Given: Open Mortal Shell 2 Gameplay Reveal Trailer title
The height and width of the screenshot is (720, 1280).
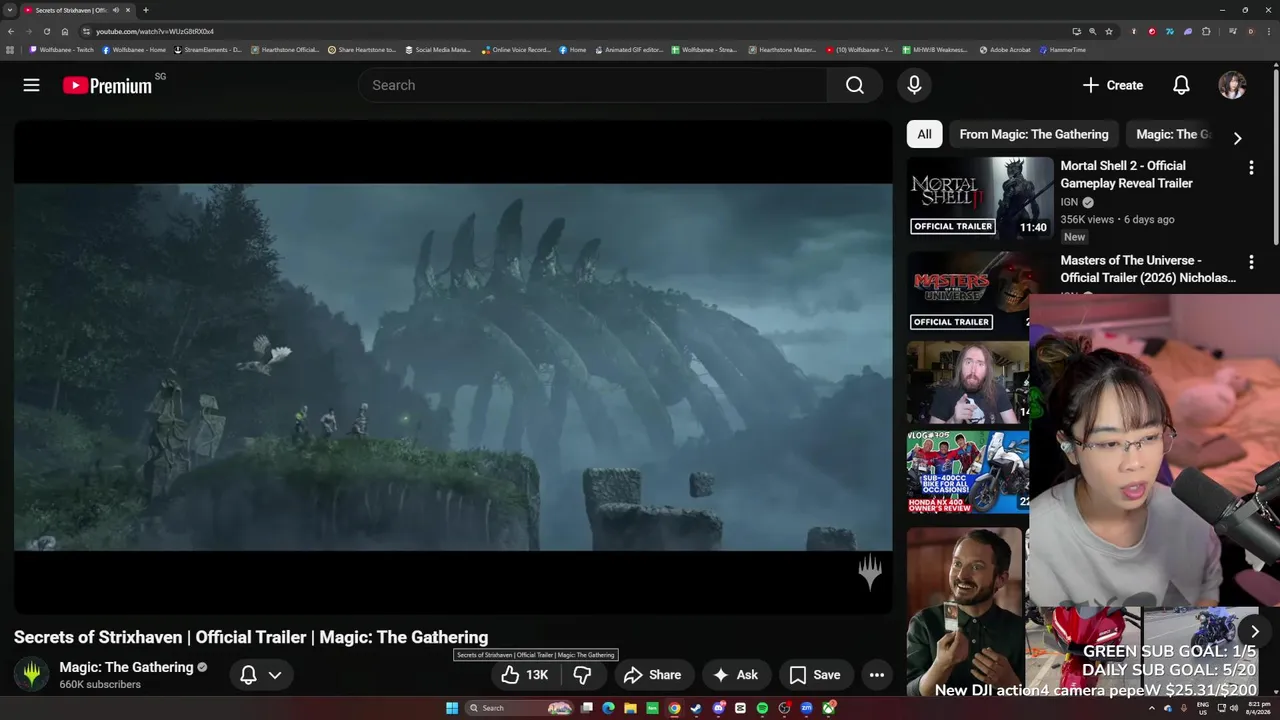Looking at the screenshot, I should [x=1126, y=174].
